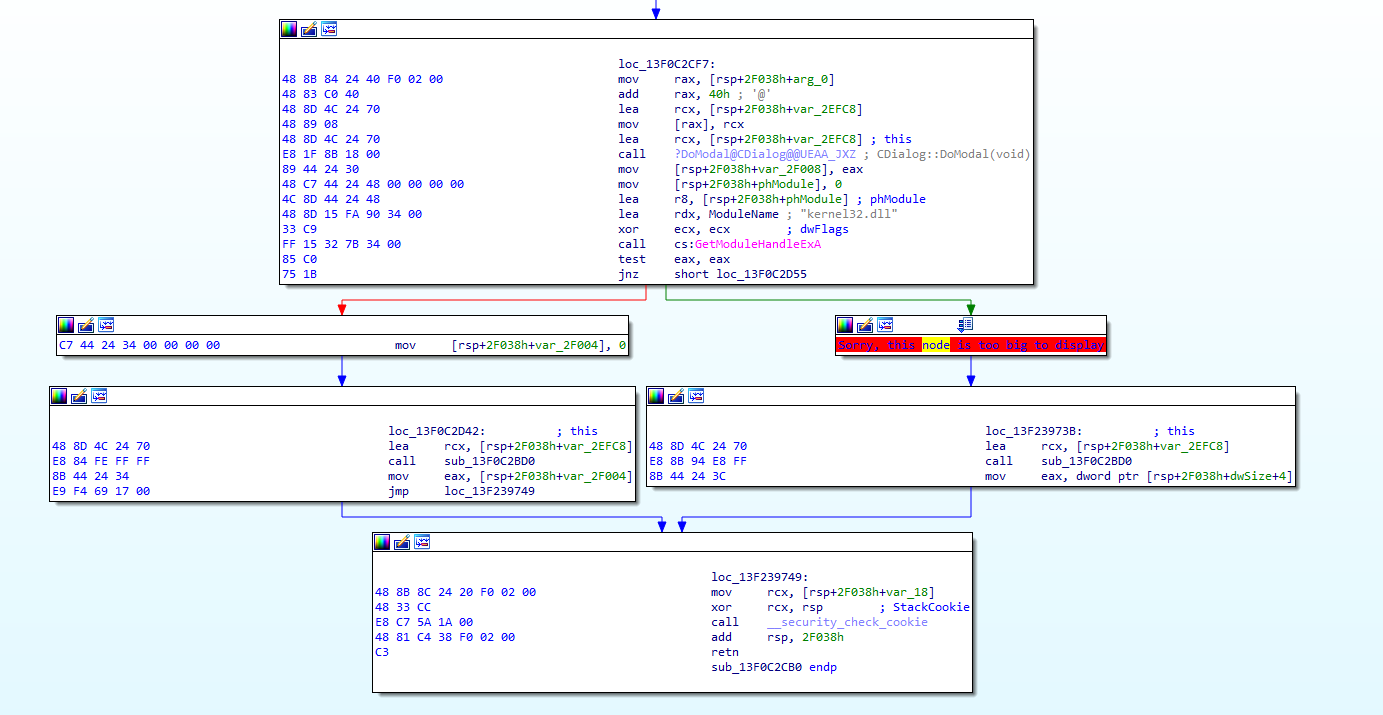The width and height of the screenshot is (1383, 715).
Task: Click 'test eax, eax' instruction
Action: [672, 259]
